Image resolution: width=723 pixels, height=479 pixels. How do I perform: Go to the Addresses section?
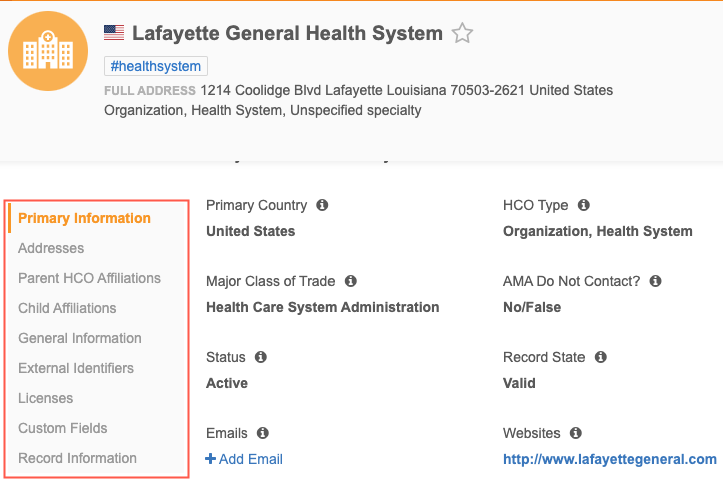pos(51,248)
